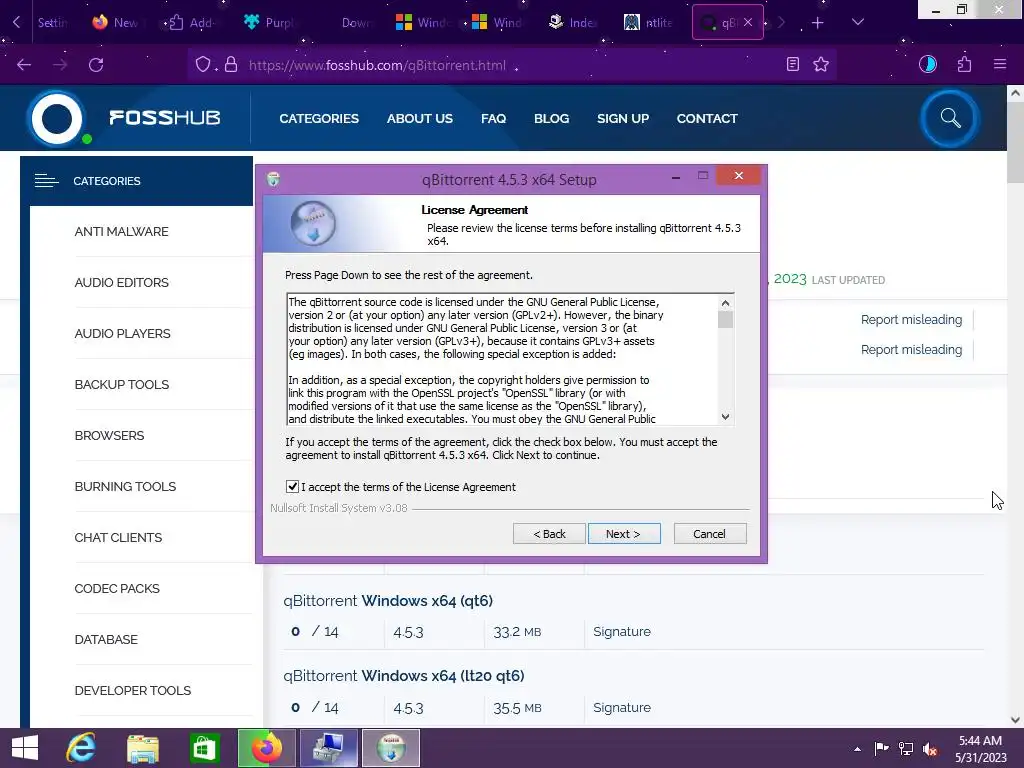
Task: Switch to the 'New' Firefox tab
Action: point(115,23)
